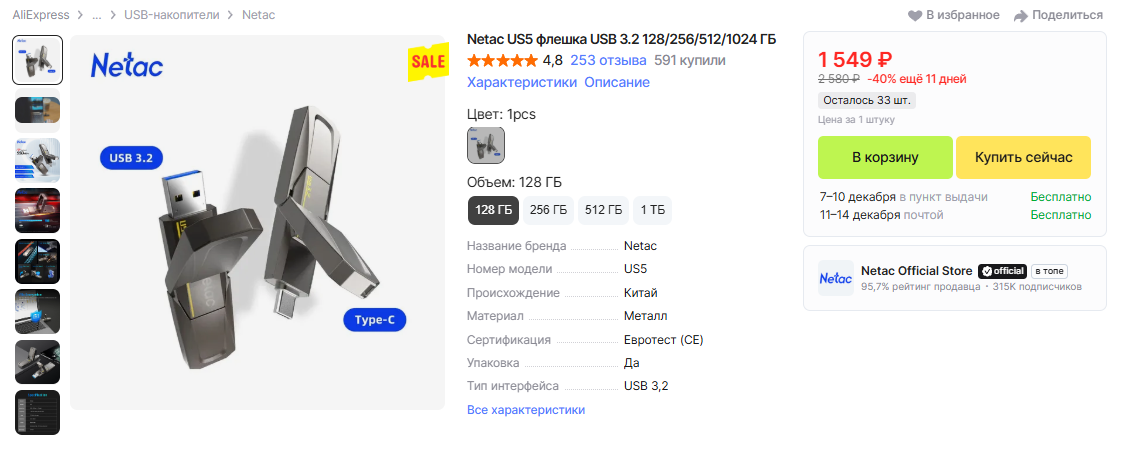Open the 253 отзыва reviews link
Viewport: 1121px width, 453px height.
pyautogui.click(x=608, y=61)
